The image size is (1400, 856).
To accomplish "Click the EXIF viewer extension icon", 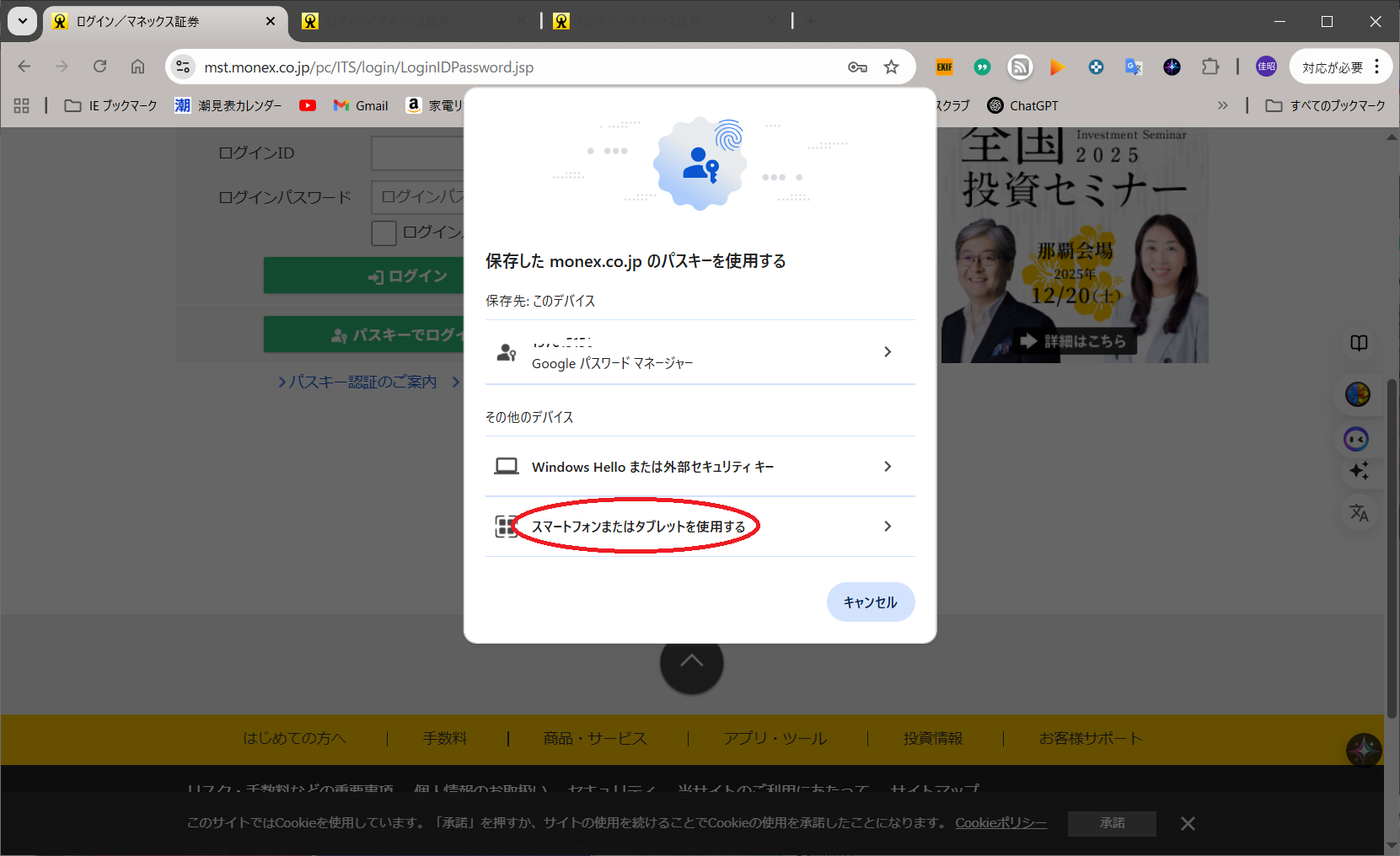I will click(x=944, y=67).
